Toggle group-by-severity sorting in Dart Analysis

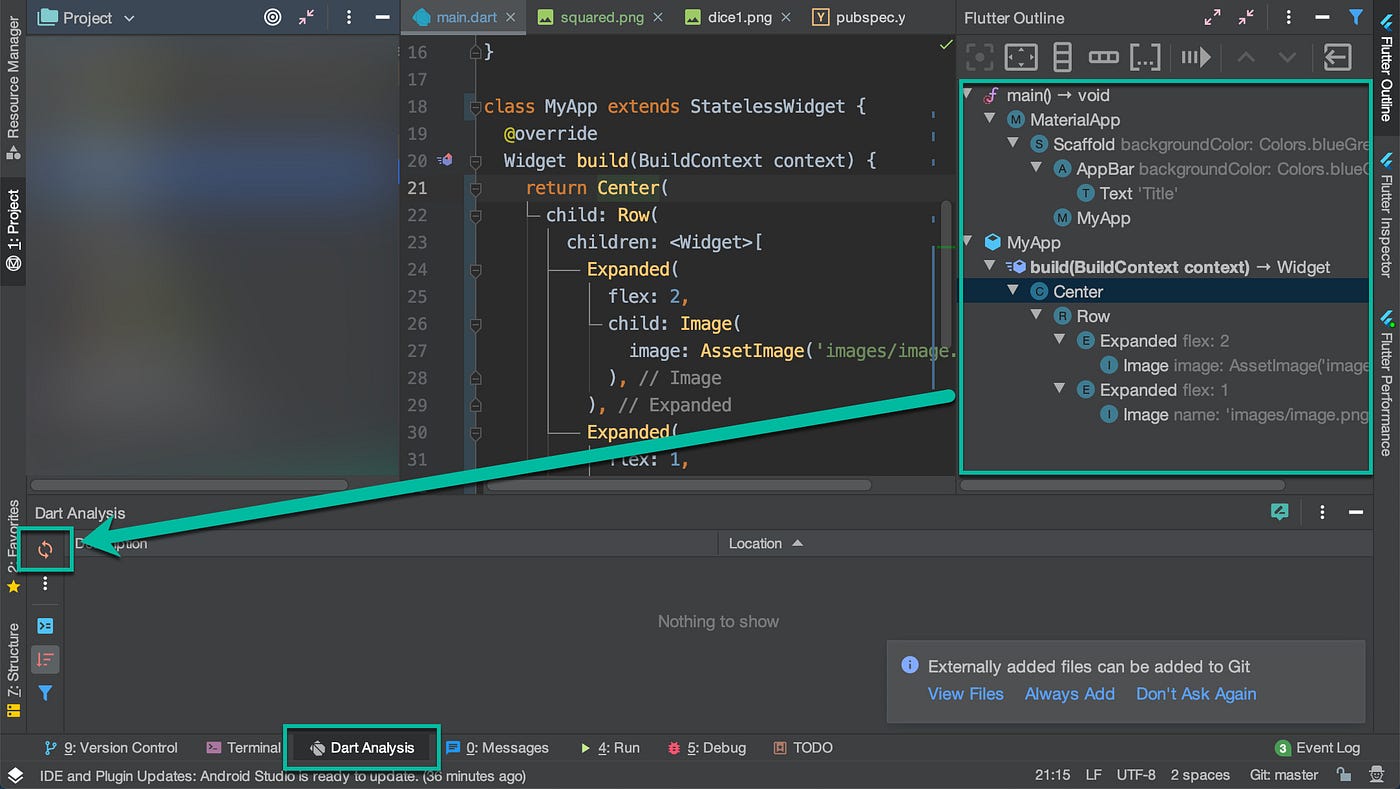pyautogui.click(x=44, y=659)
